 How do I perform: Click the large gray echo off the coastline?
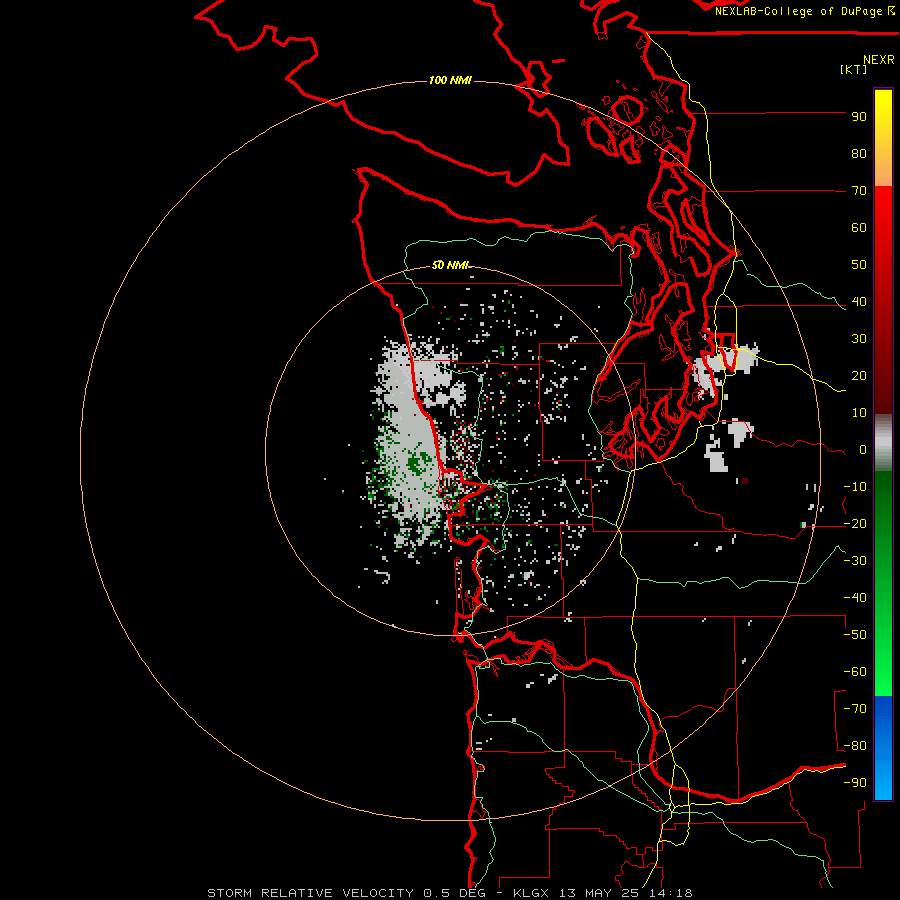[408, 442]
